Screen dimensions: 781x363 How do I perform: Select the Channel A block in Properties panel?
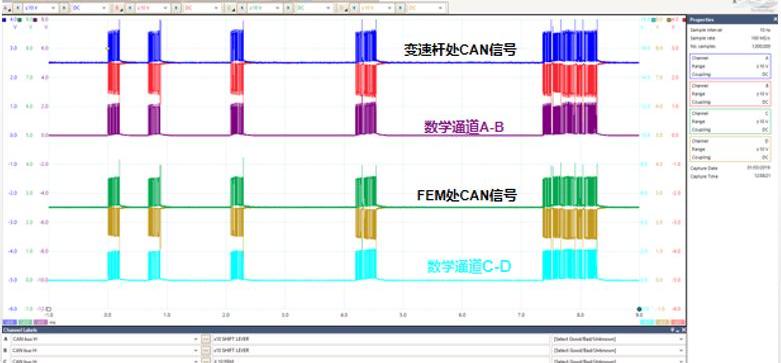pyautogui.click(x=732, y=66)
